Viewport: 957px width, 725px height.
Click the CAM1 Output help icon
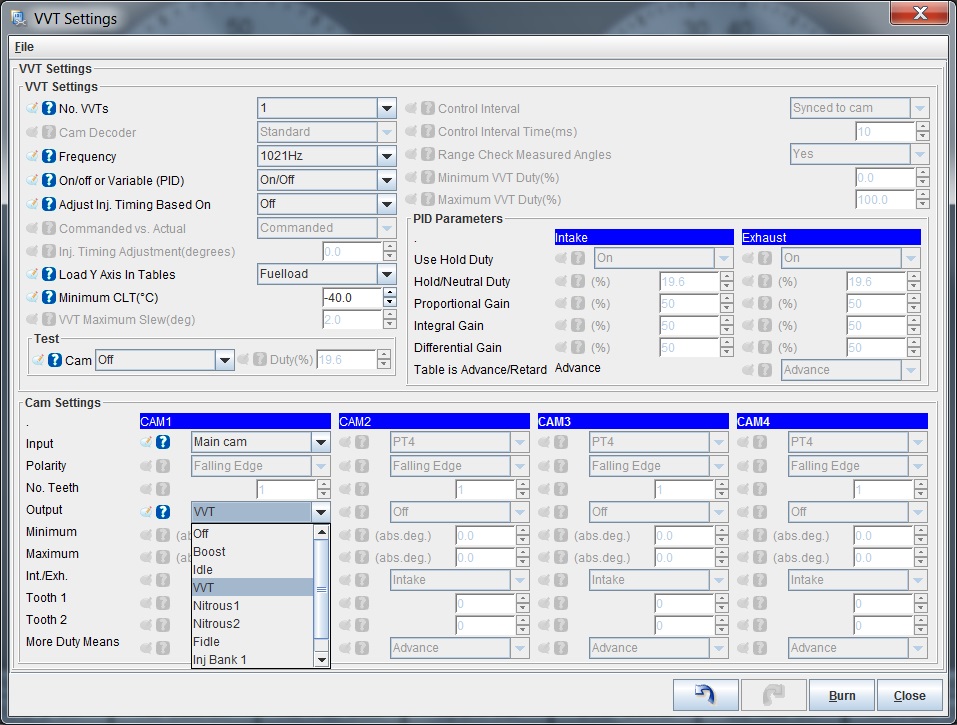163,512
